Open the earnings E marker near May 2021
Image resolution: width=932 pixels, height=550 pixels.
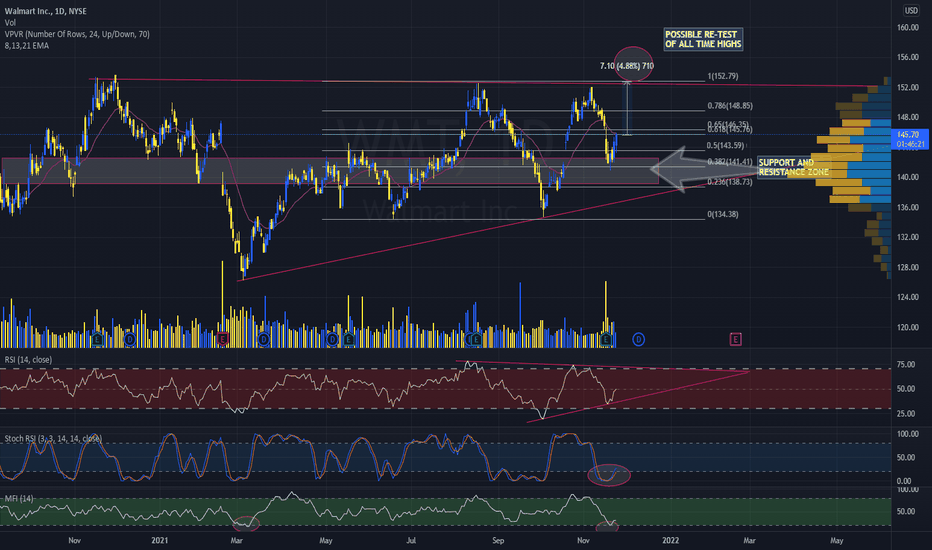pyautogui.click(x=348, y=340)
